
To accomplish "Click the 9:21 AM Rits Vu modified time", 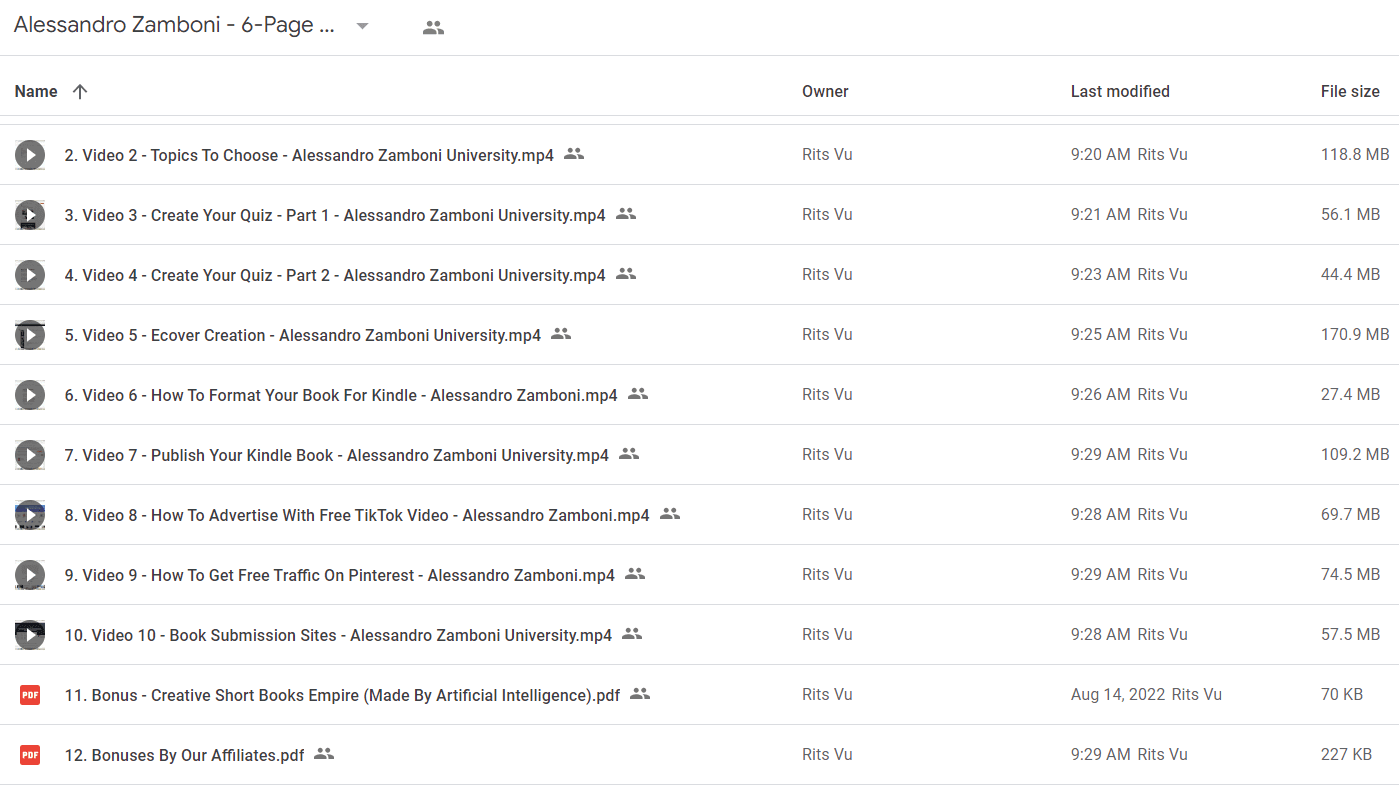I will tap(1129, 215).
